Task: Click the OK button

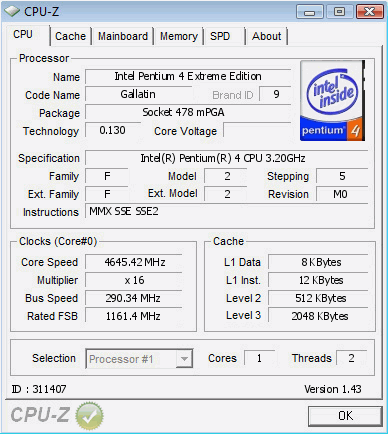Action: pyautogui.click(x=345, y=416)
